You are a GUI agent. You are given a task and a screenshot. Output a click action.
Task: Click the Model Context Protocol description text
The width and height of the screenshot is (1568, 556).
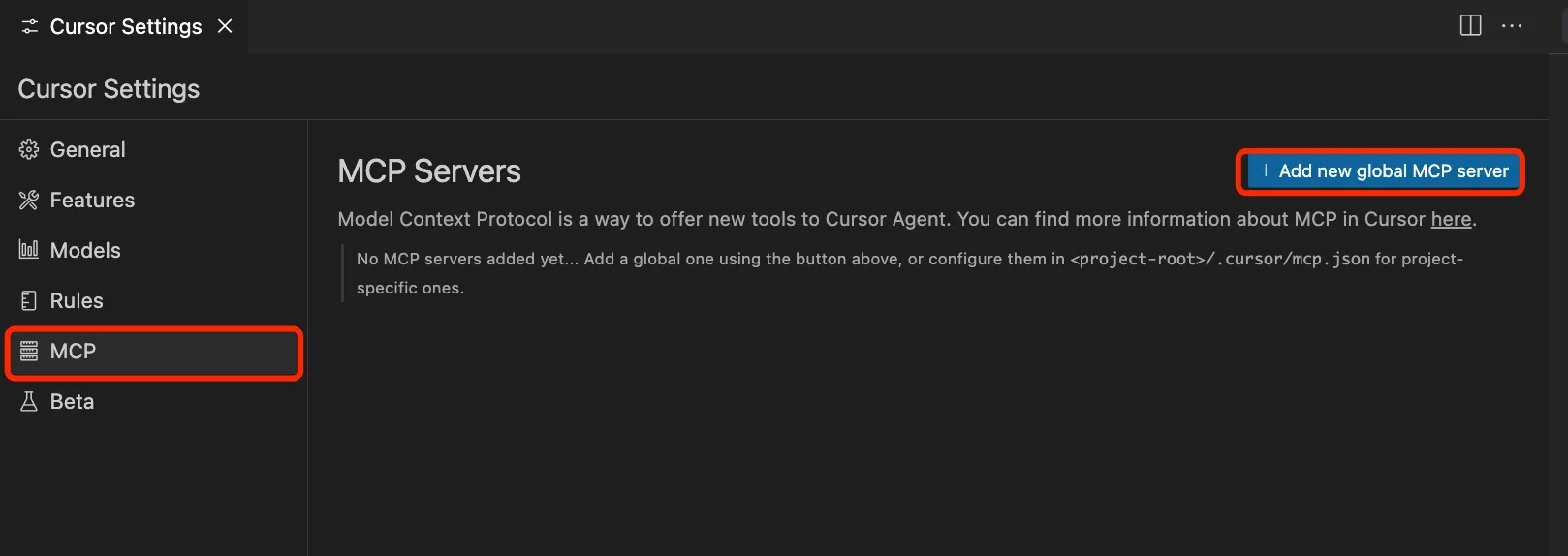(907, 219)
